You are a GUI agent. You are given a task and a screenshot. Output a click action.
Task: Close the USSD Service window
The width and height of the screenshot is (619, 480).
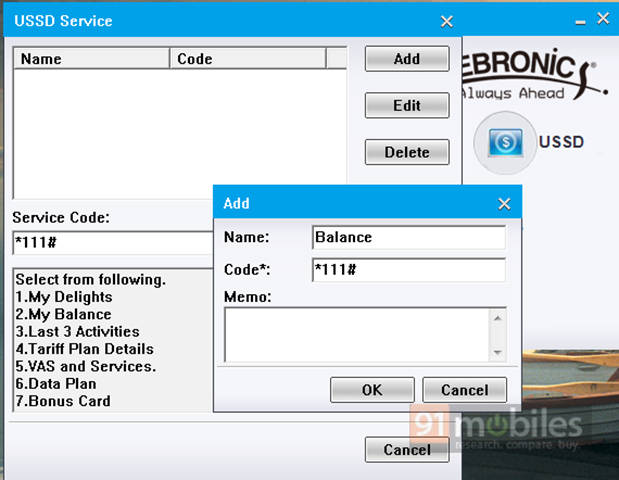tap(446, 21)
